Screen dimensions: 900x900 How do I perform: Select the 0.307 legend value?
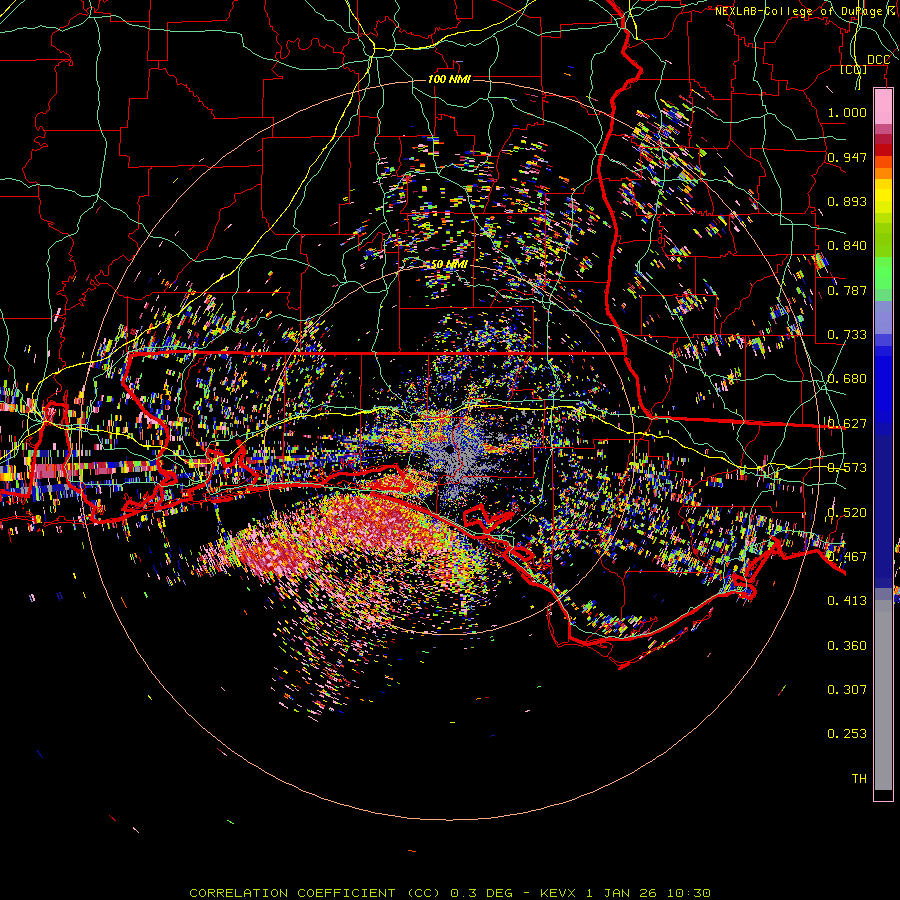coord(847,690)
